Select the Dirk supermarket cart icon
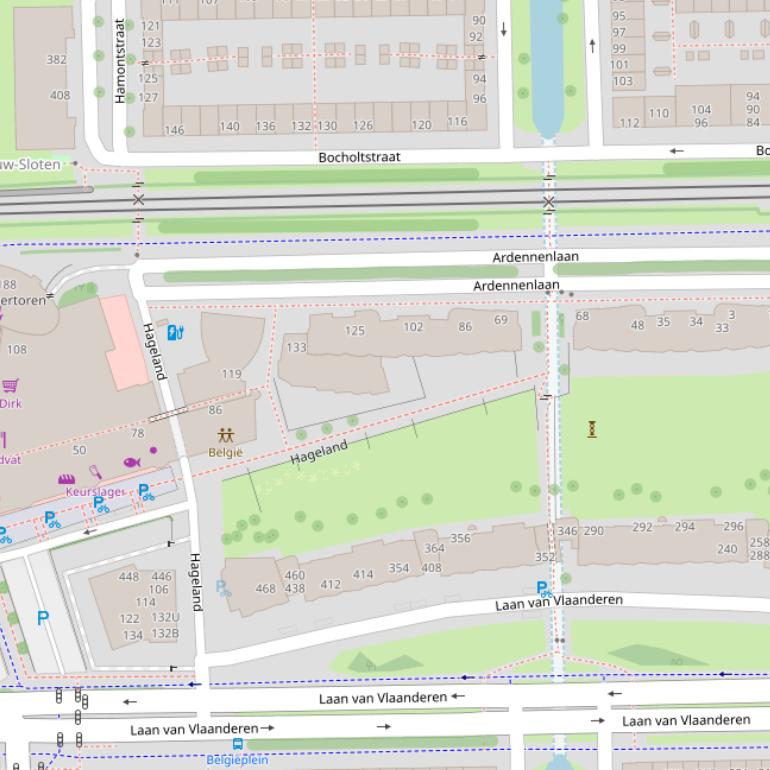The height and width of the screenshot is (770, 770). (11, 386)
